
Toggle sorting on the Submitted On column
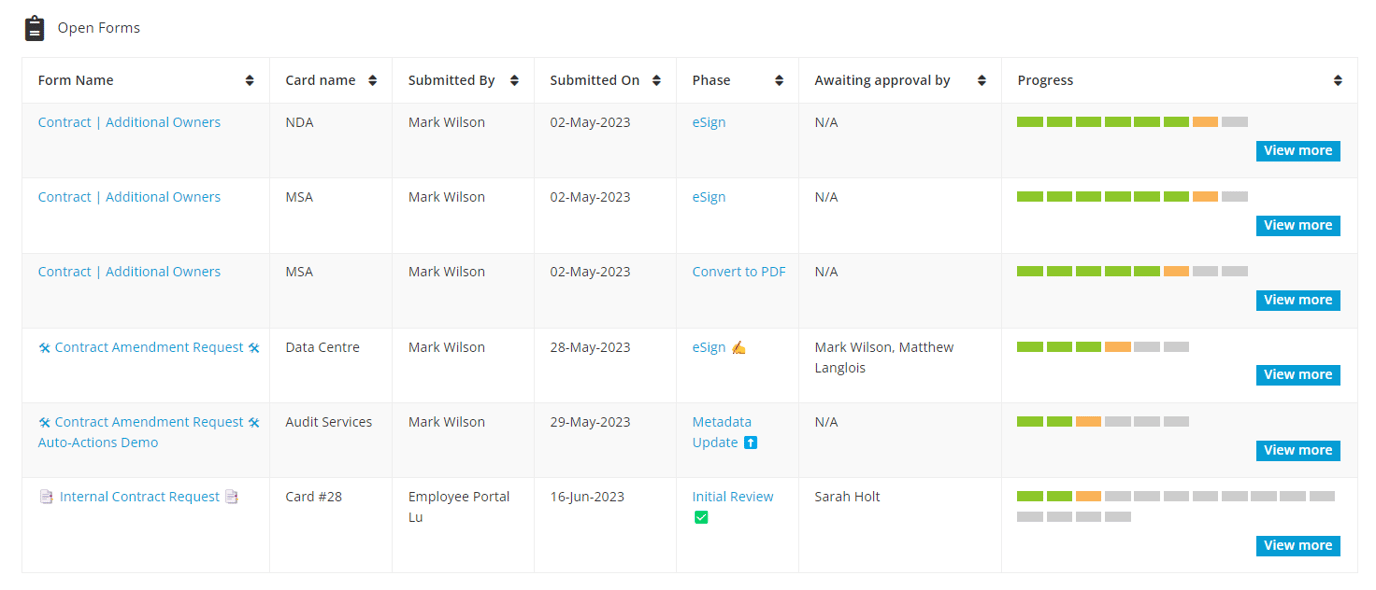(657, 80)
